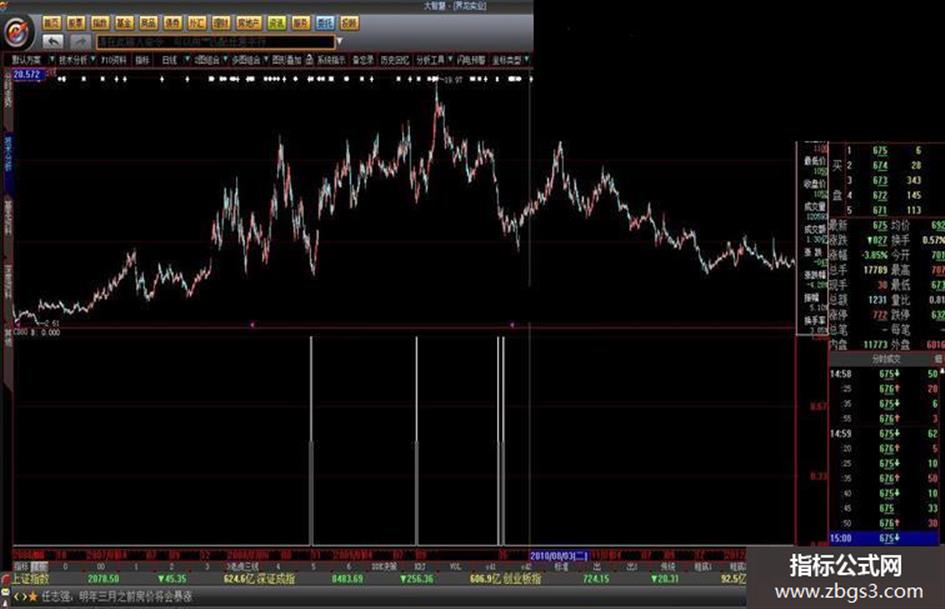Select the 默认方案 toolbar item
Screen dimensions: 945x609
tap(27, 60)
